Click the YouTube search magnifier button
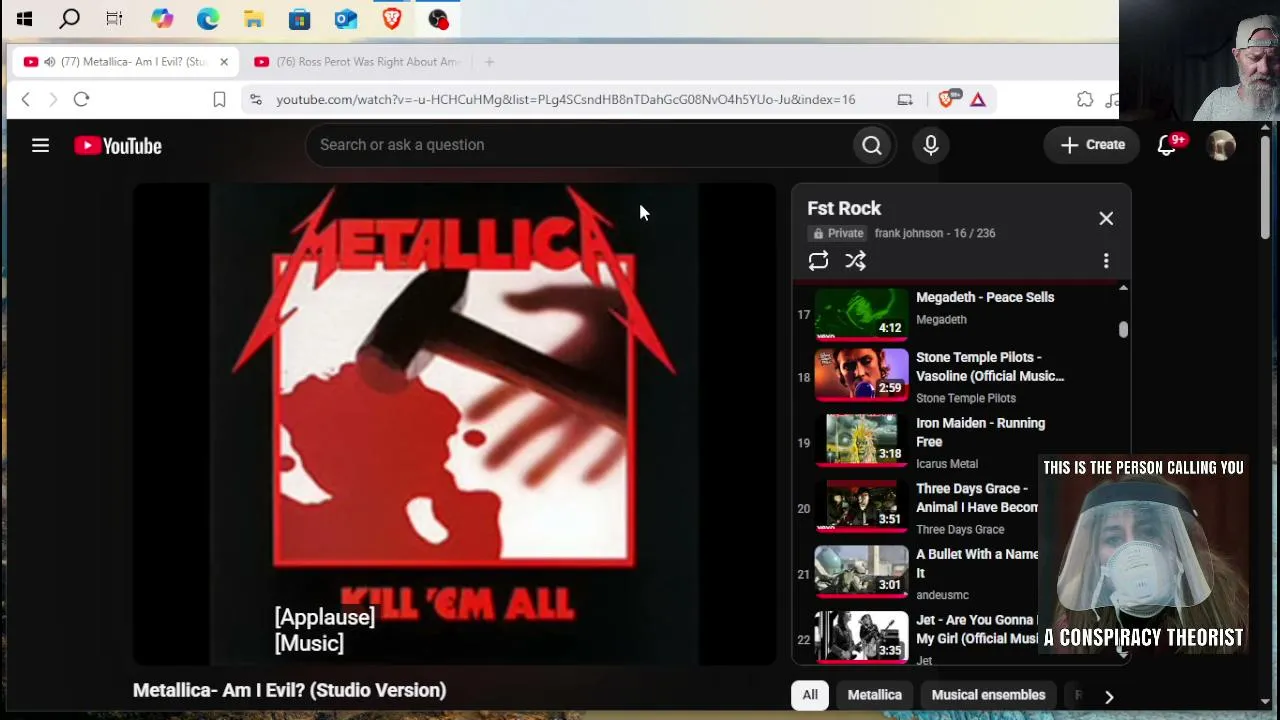Screen dimensions: 1280x720 872,145
